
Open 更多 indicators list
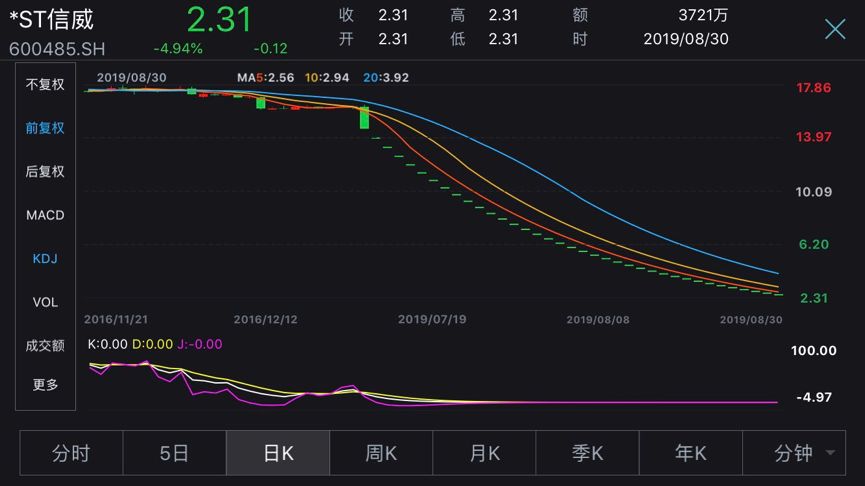(45, 384)
